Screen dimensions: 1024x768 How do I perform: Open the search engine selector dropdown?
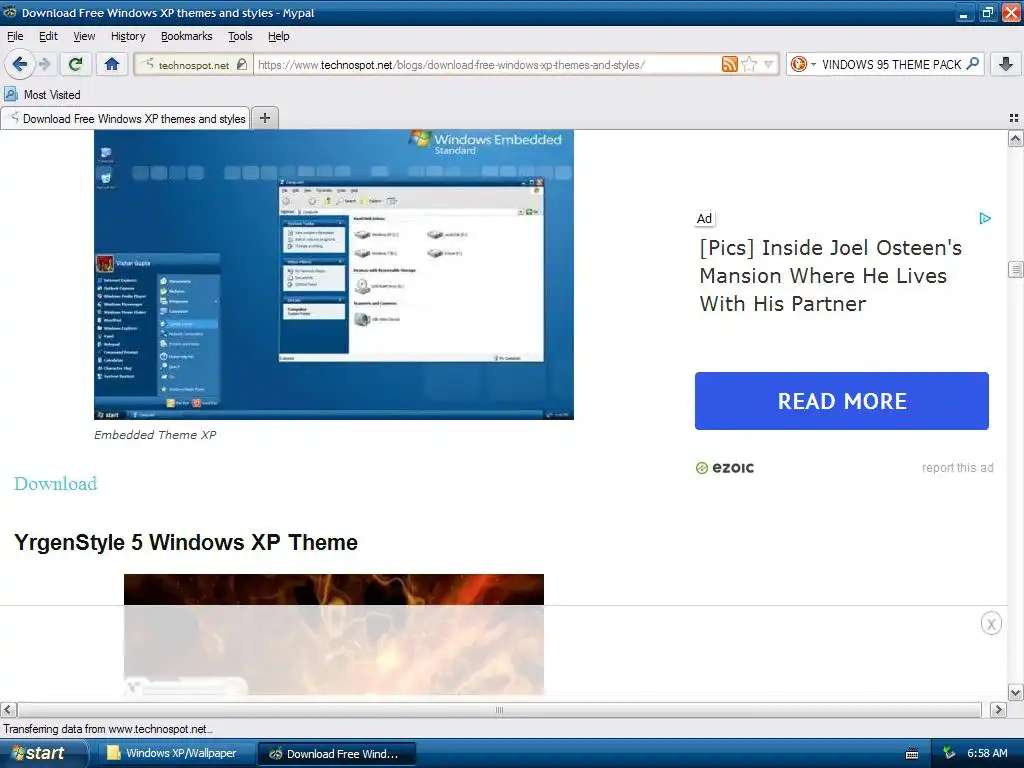click(x=803, y=64)
